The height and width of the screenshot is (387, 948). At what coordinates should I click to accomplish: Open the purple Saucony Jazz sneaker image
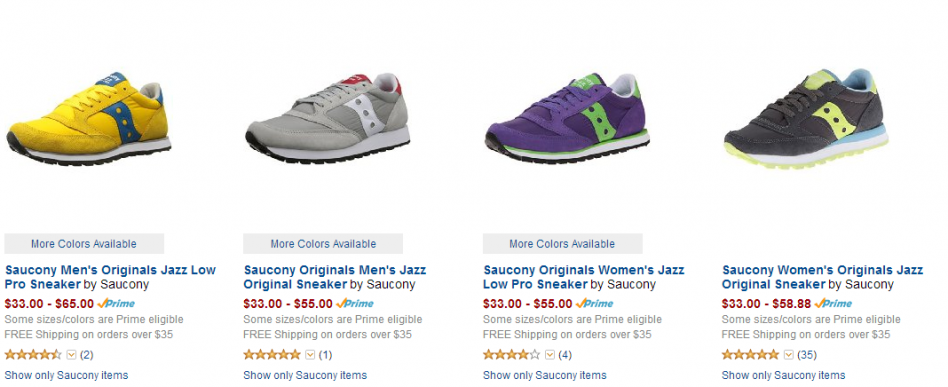click(x=567, y=118)
